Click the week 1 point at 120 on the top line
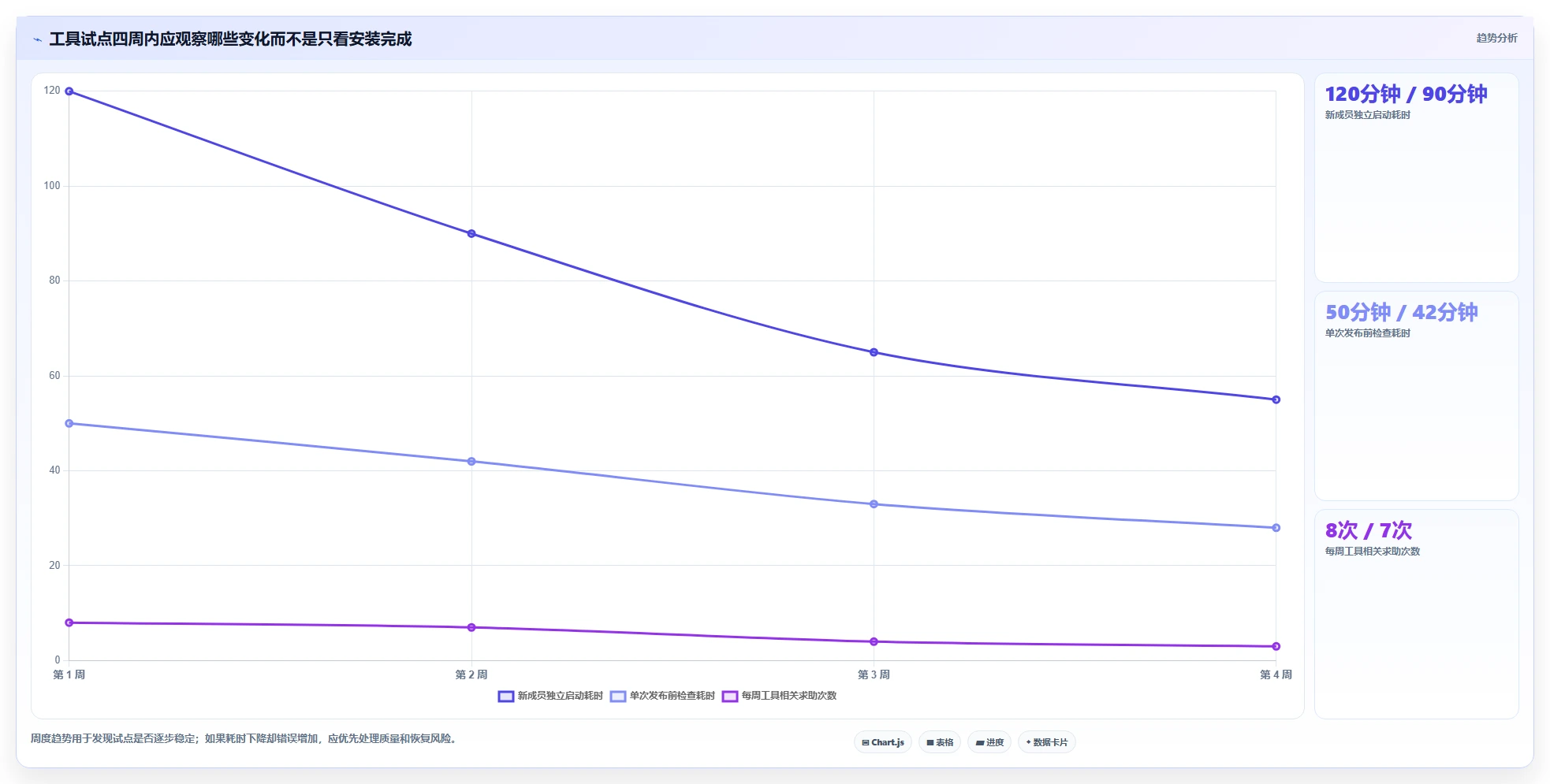Viewport: 1550px width, 784px height. (x=69, y=91)
